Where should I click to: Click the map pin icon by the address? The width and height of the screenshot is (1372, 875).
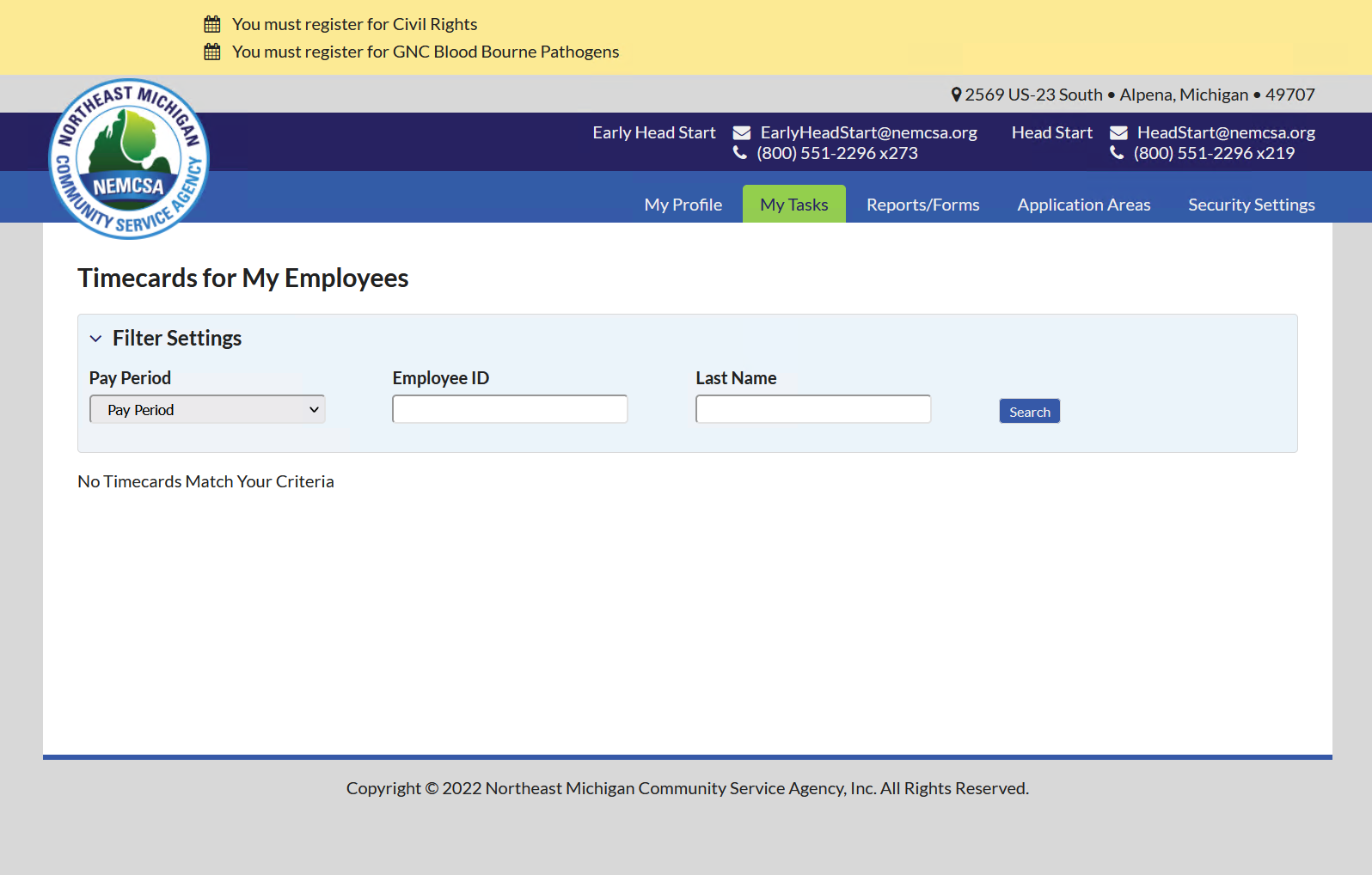point(956,95)
